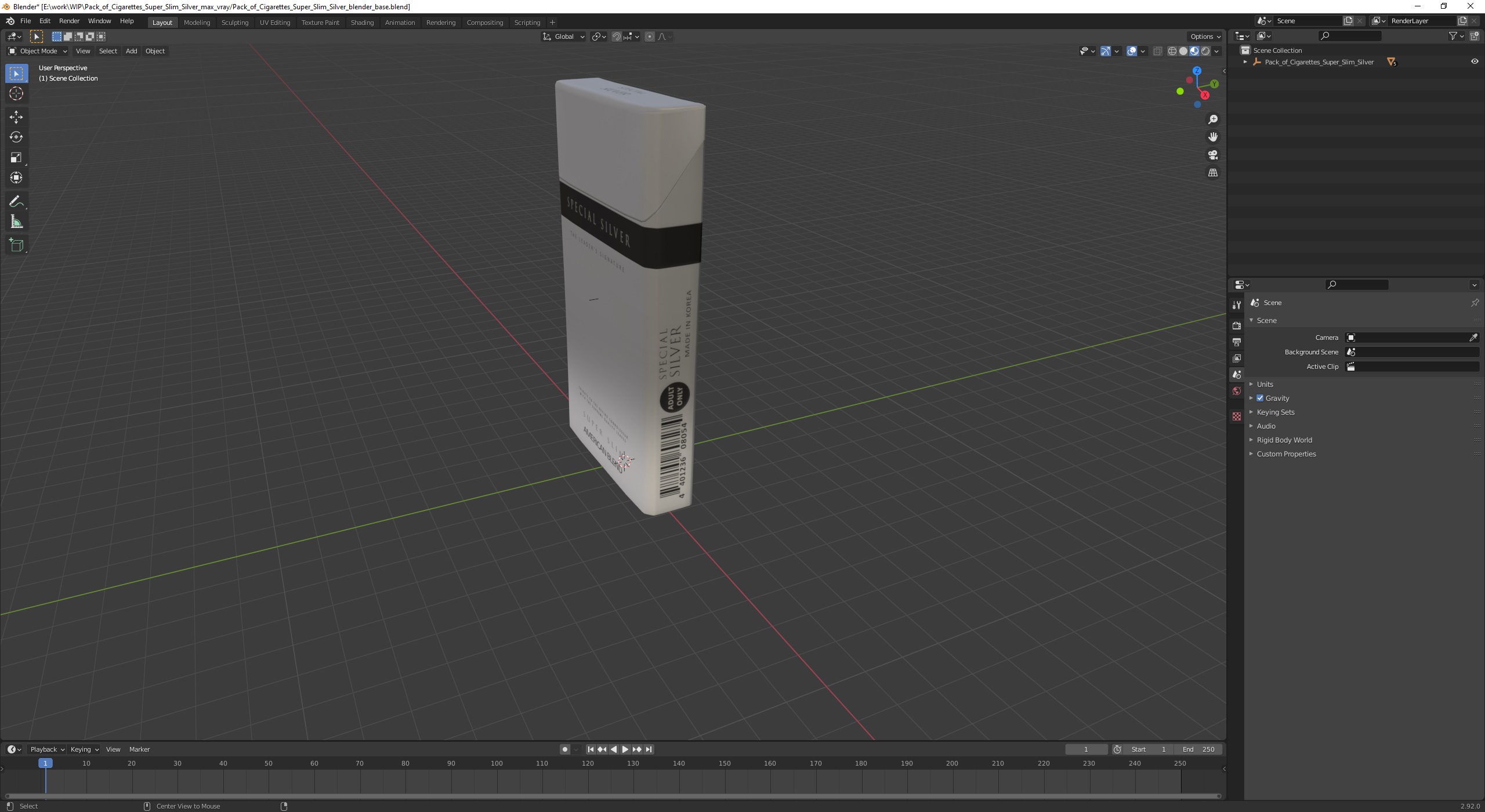Switch to the UV Editing workspace tab

pyautogui.click(x=275, y=23)
